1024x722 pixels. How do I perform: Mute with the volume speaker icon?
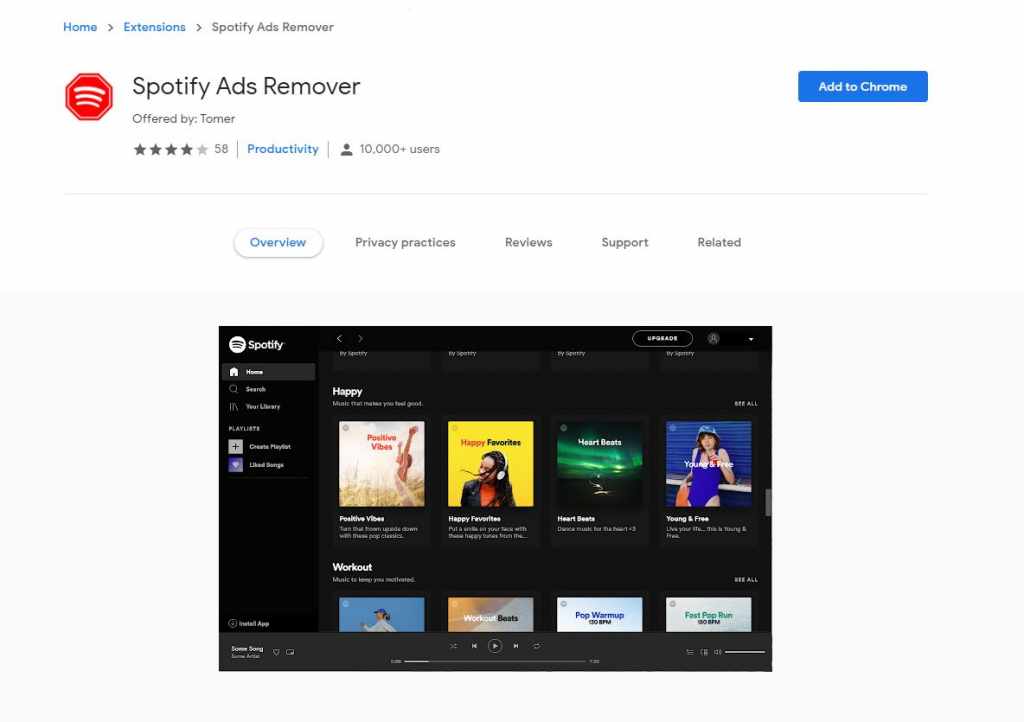718,651
